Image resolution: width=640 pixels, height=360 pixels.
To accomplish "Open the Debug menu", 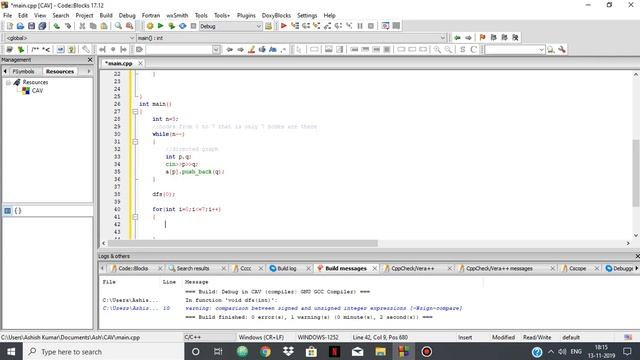I will point(127,15).
